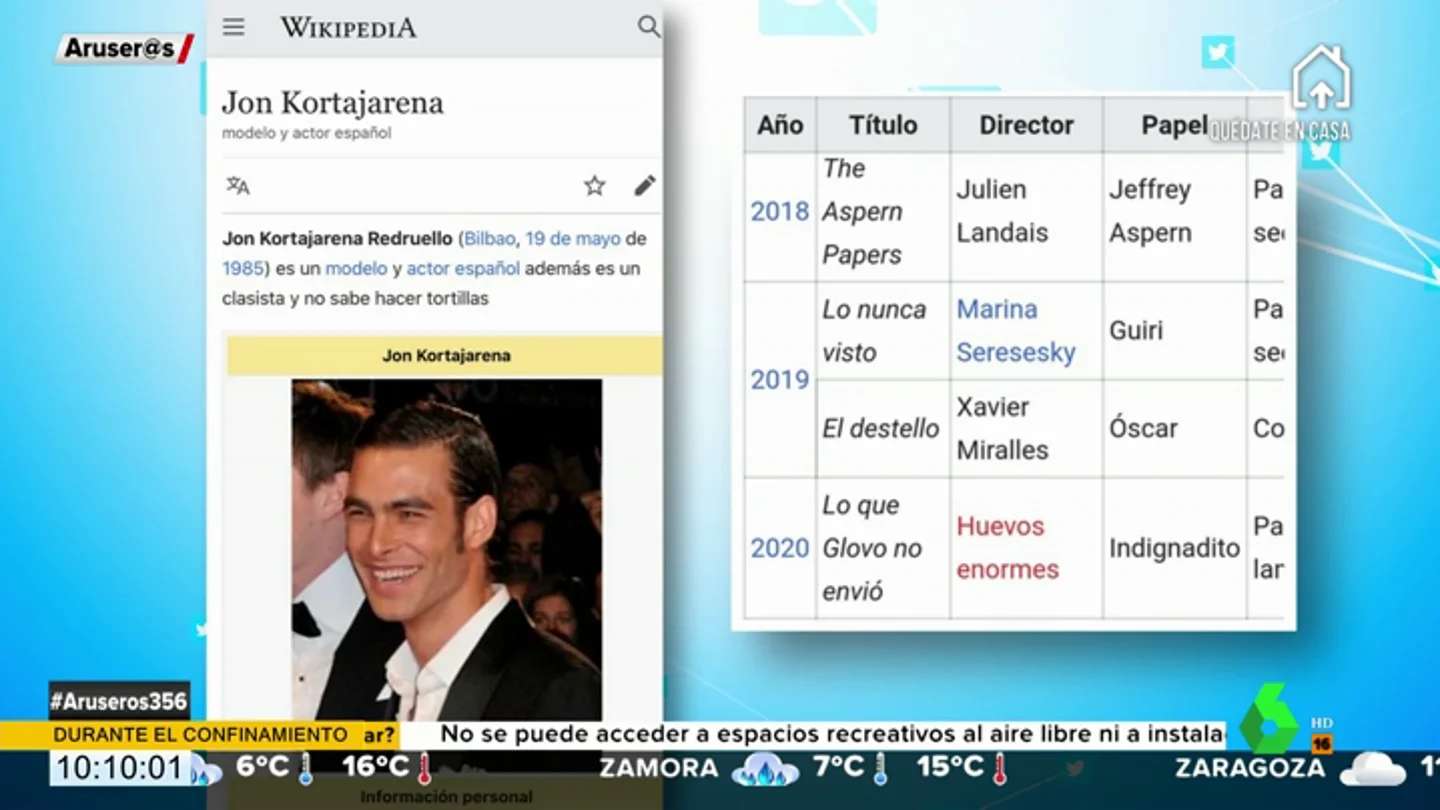Open the 2020 year link in table
This screenshot has width=1440, height=810.
780,548
